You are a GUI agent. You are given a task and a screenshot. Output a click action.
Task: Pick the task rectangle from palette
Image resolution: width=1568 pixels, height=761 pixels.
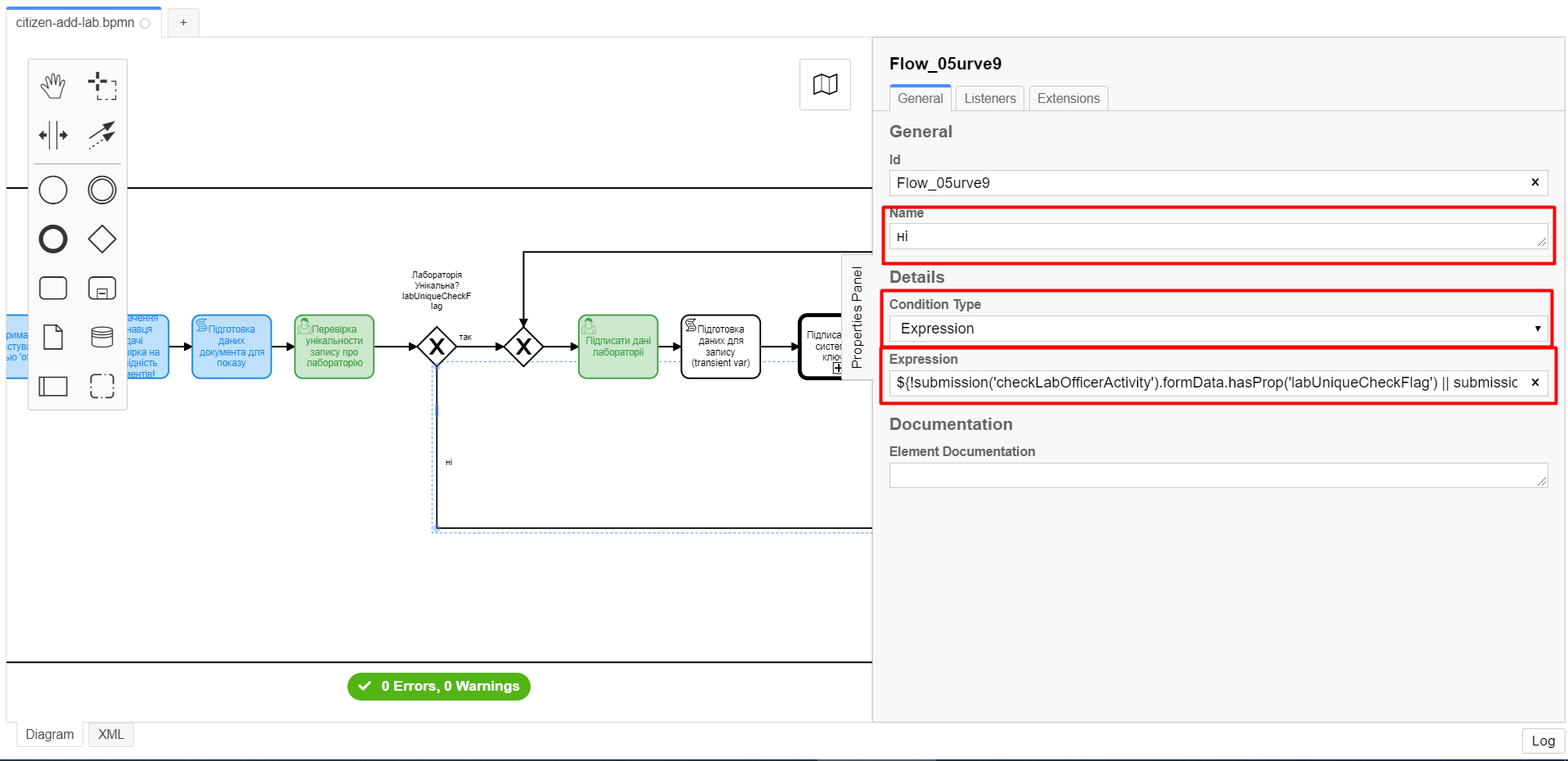click(53, 288)
